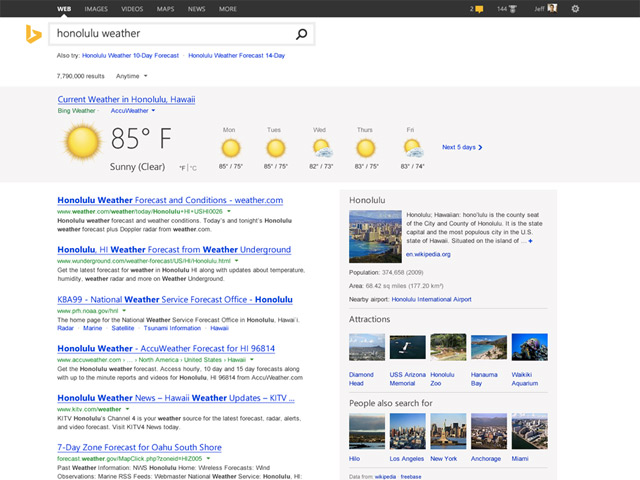
Task: Open the Hilo related search thumbnail
Action: (x=367, y=431)
